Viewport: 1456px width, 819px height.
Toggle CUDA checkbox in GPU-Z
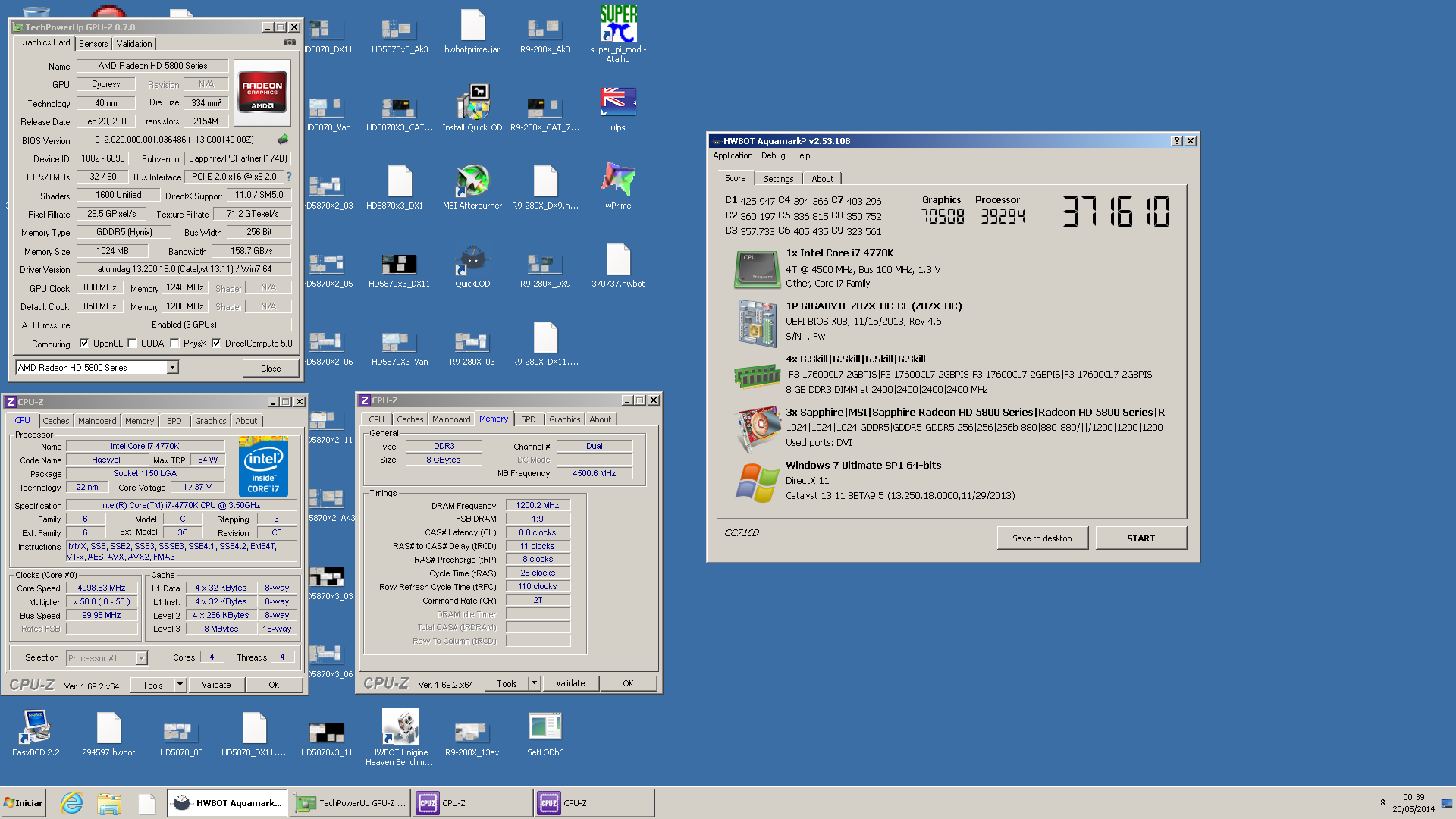click(132, 344)
